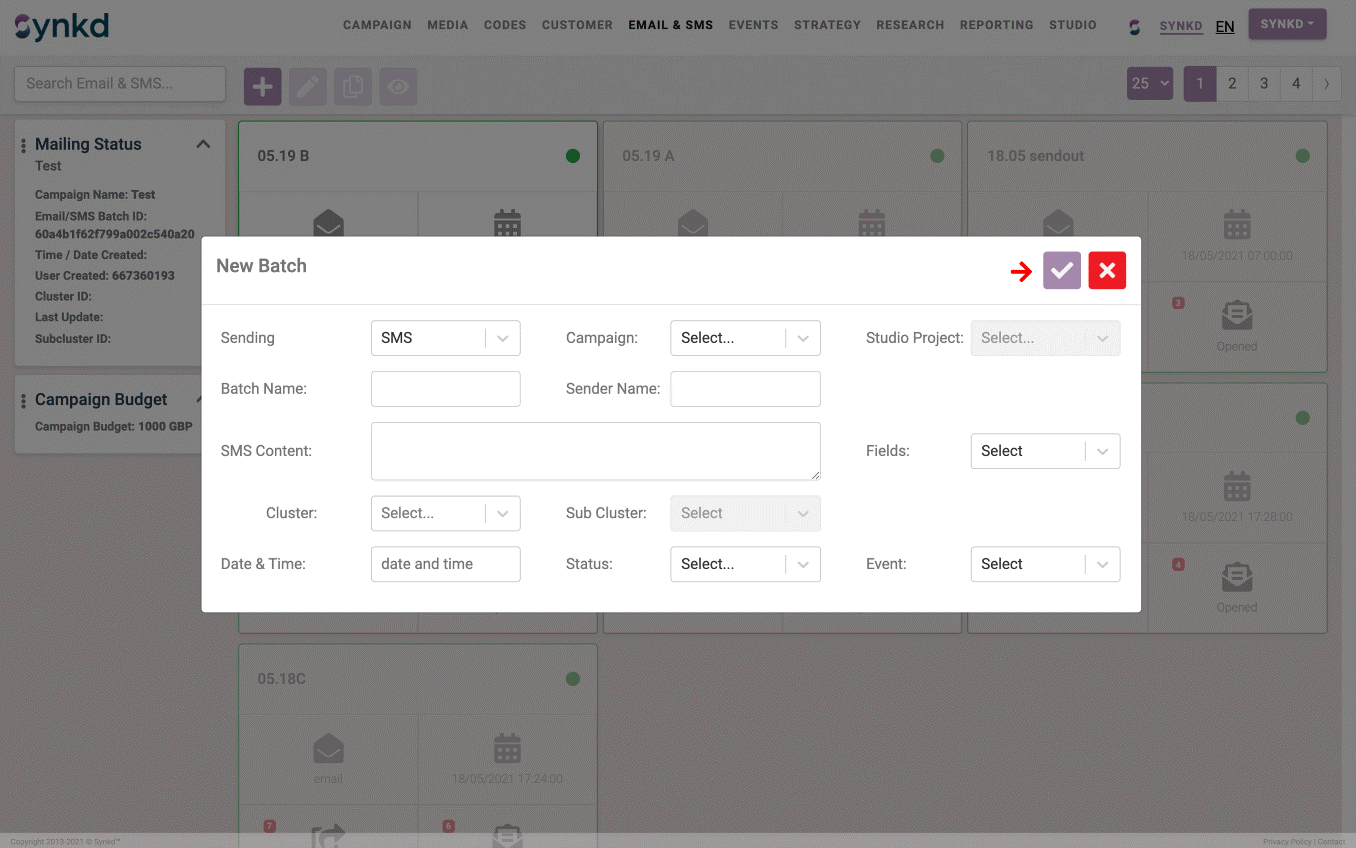Click the duplicate copy icon in toolbar

coord(353,87)
